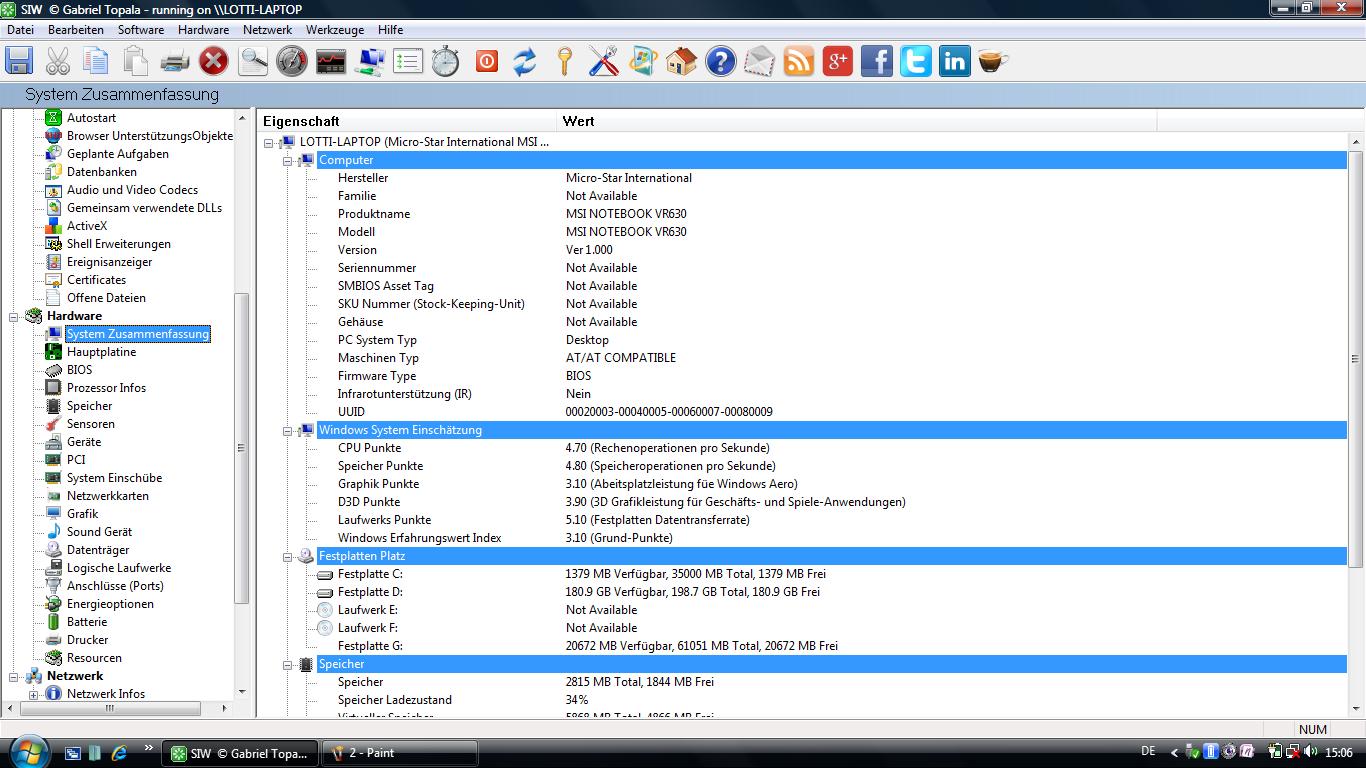Screen dimensions: 1366x768
Task: Open the Hardware menu
Action: click(x=203, y=30)
